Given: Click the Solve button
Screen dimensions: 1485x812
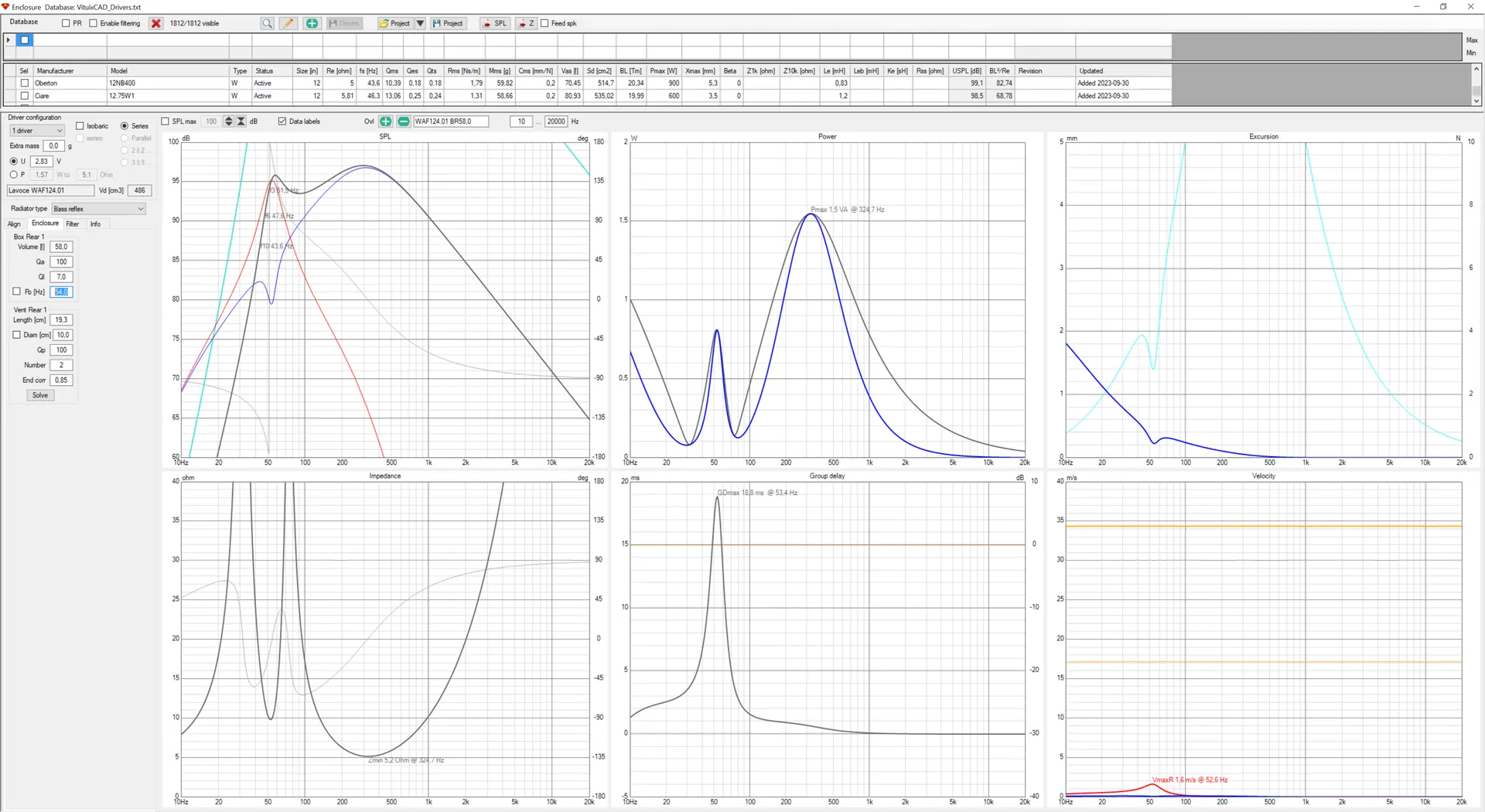Looking at the screenshot, I should pos(40,395).
